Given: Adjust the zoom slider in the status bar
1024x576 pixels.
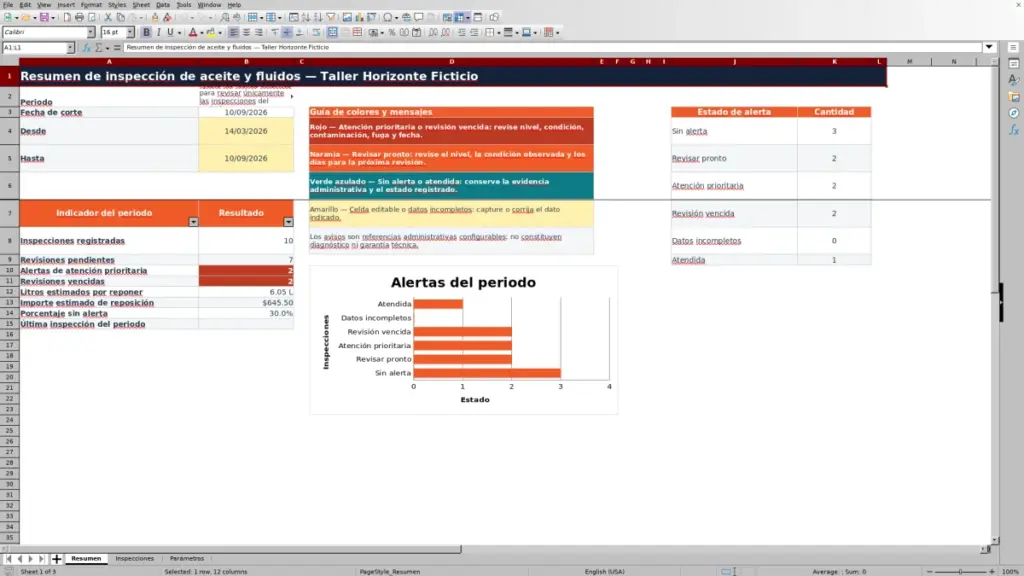Looking at the screenshot, I should [961, 571].
